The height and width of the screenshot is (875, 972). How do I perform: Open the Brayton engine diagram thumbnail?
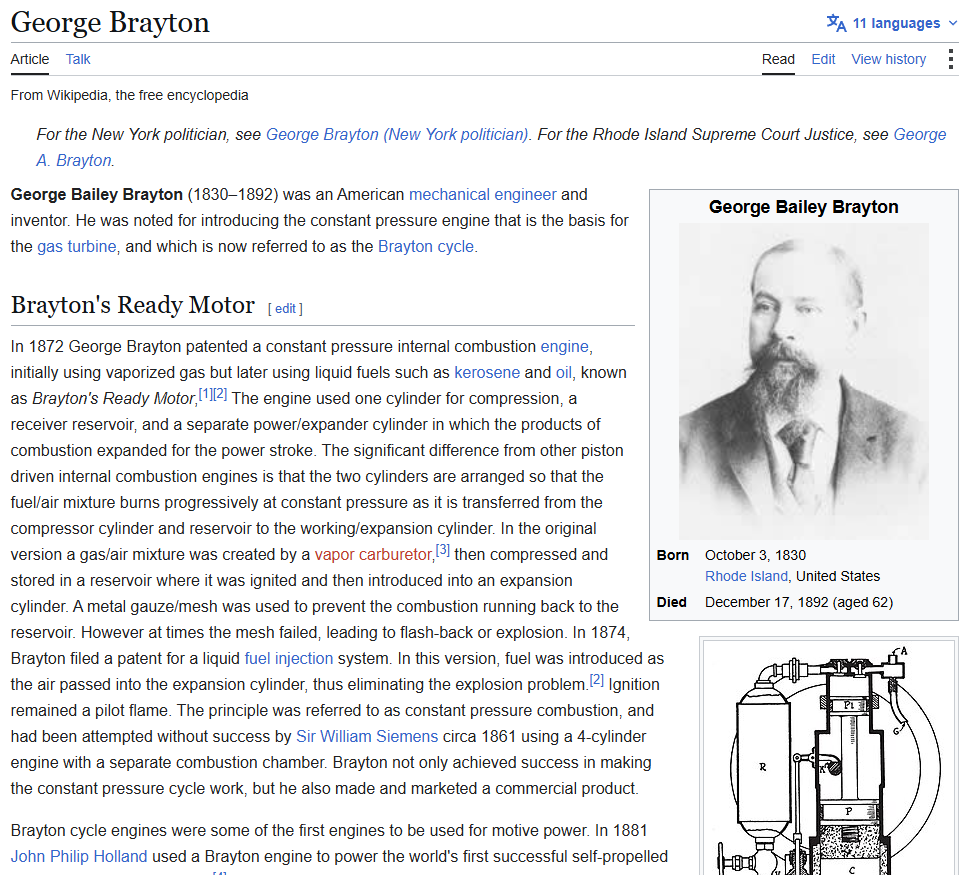(x=829, y=758)
